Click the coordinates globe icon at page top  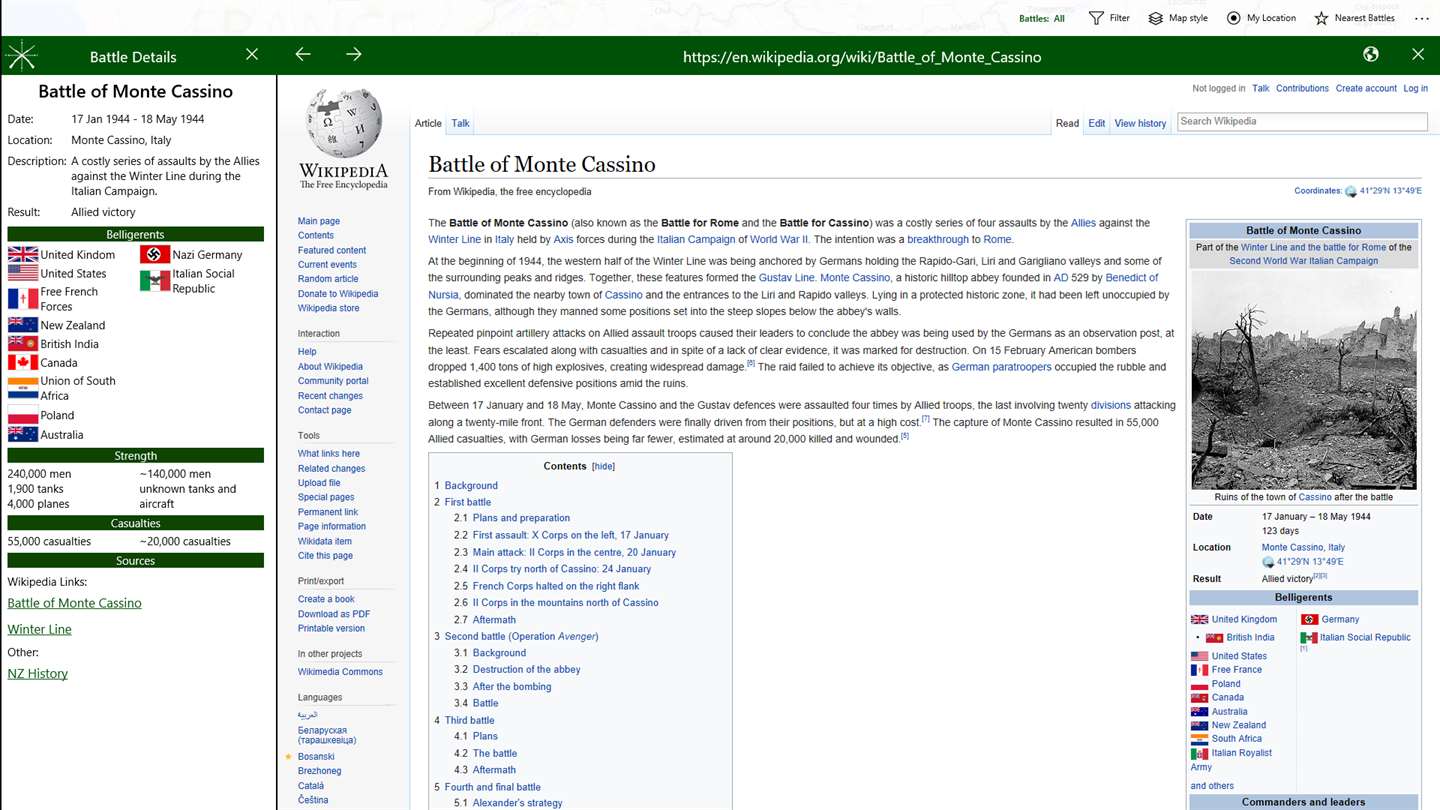(1350, 191)
